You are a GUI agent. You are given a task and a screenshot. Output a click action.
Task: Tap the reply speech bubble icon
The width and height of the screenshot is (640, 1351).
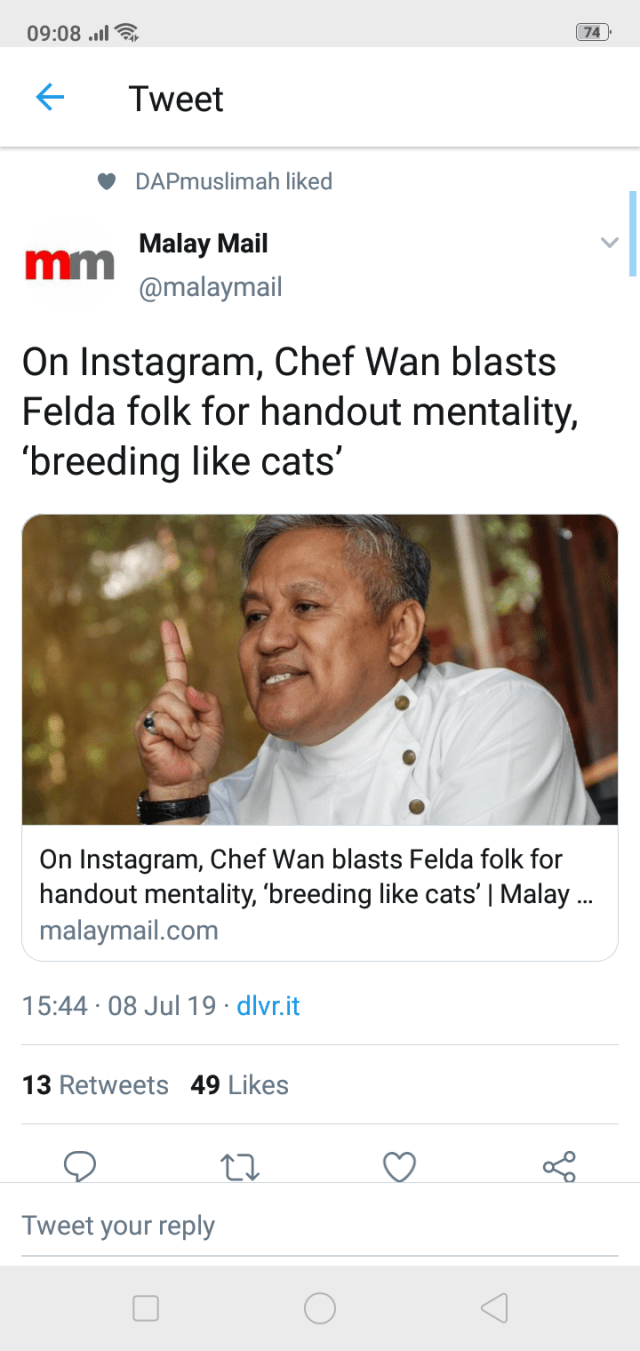(x=80, y=1166)
